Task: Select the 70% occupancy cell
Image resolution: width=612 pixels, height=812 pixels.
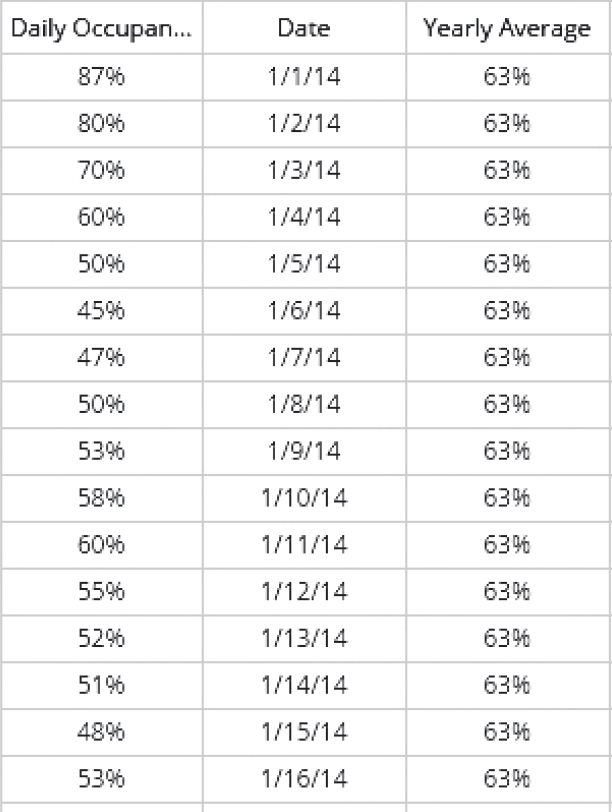Action: 101,171
